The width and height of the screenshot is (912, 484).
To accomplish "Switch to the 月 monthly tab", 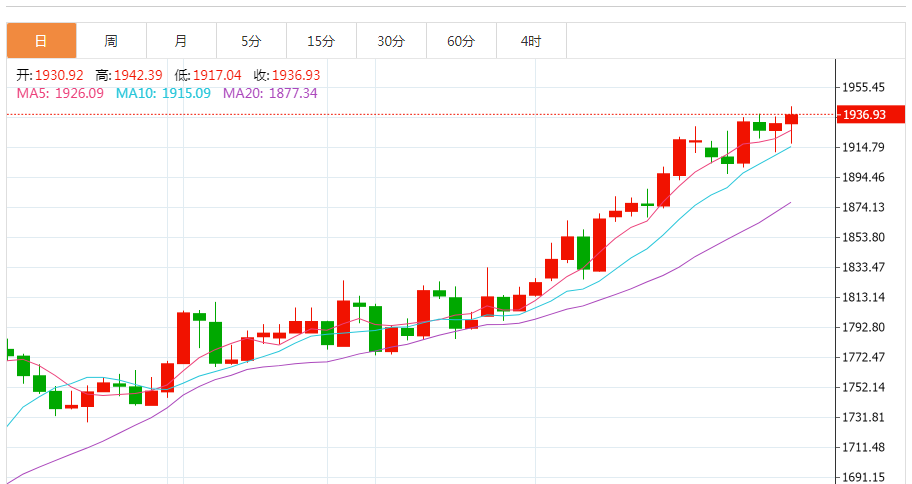I will pos(181,41).
